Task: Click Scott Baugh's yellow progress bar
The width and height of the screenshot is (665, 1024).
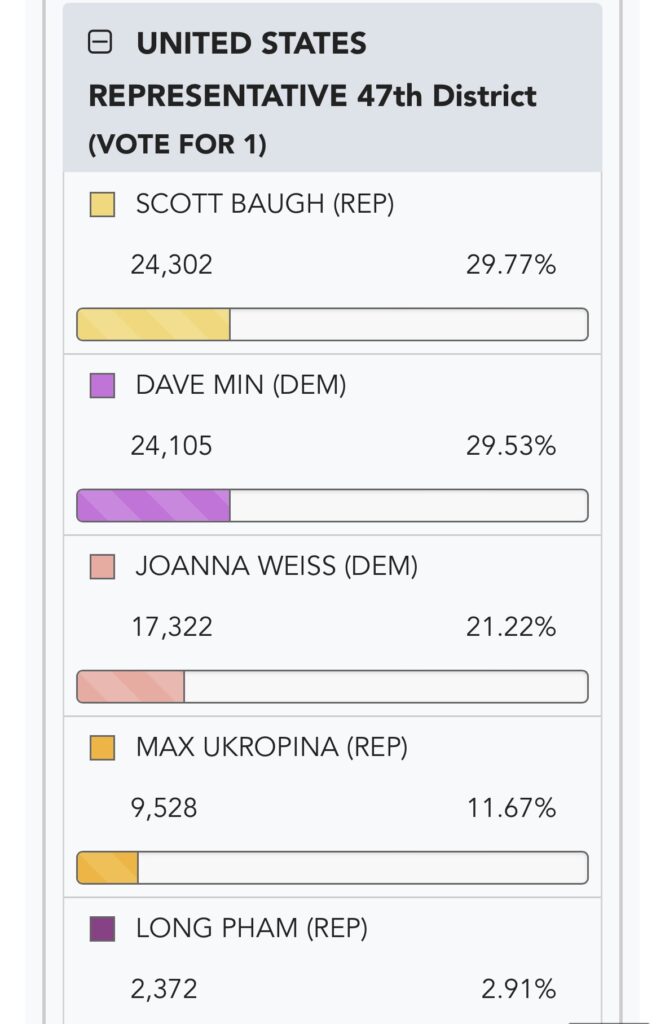Action: tap(332, 325)
